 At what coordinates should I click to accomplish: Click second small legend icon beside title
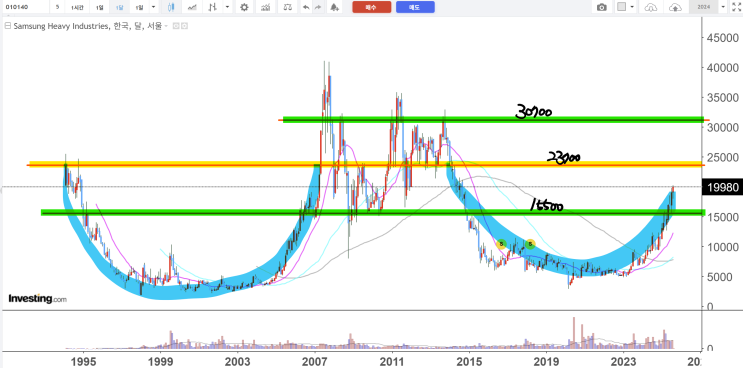coord(184,26)
